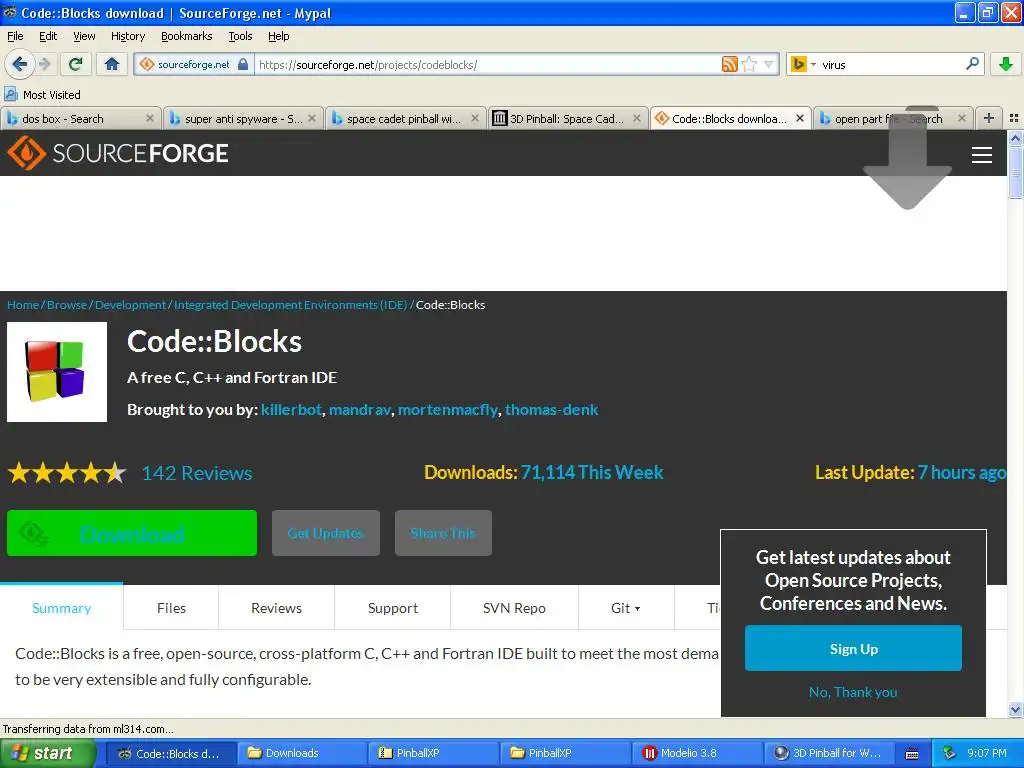Bookmark this page with the star icon
This screenshot has height=768, width=1024.
[x=749, y=64]
